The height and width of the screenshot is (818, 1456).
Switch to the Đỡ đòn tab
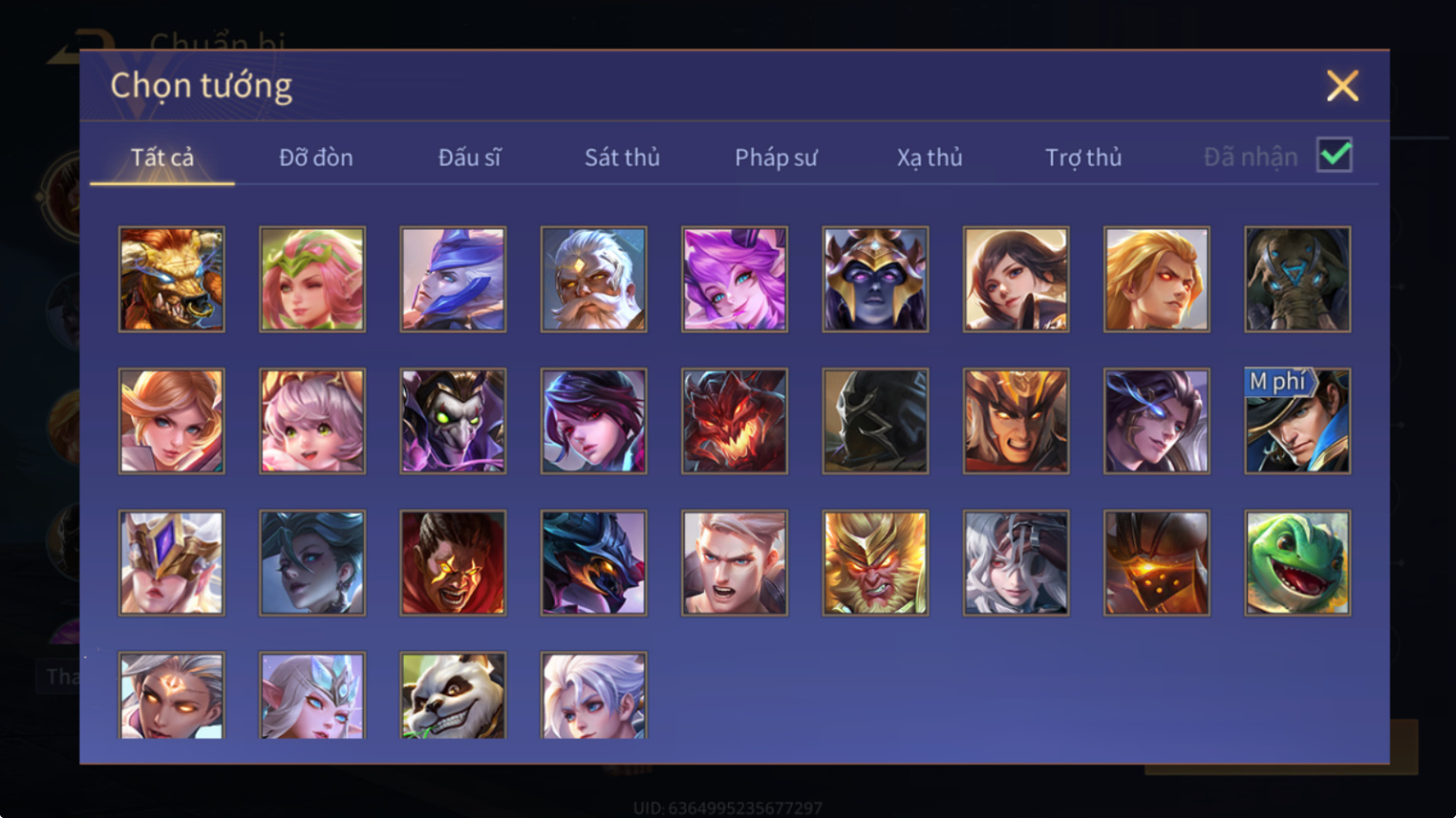coord(316,158)
